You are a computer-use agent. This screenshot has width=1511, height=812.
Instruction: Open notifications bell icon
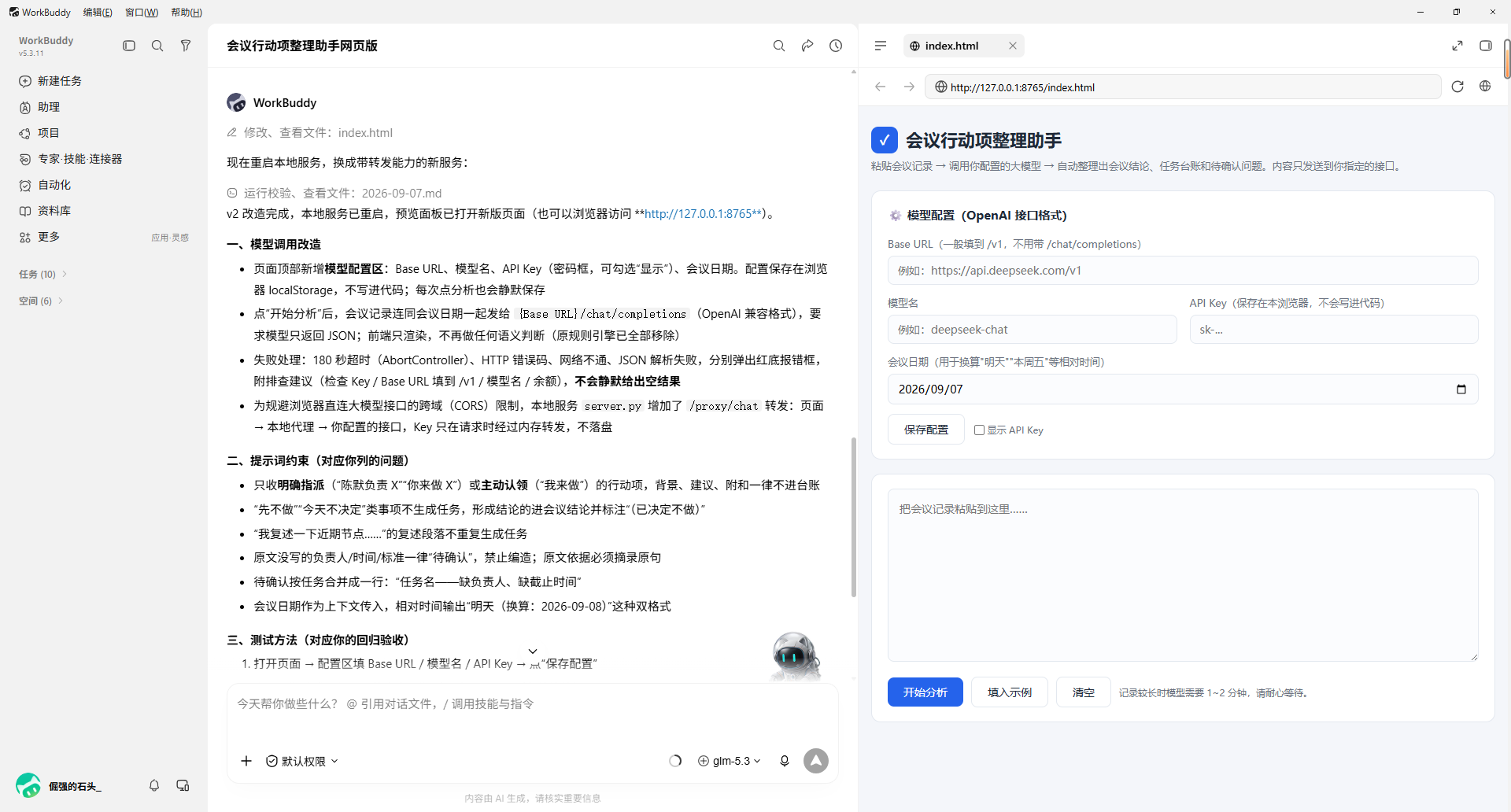154,785
